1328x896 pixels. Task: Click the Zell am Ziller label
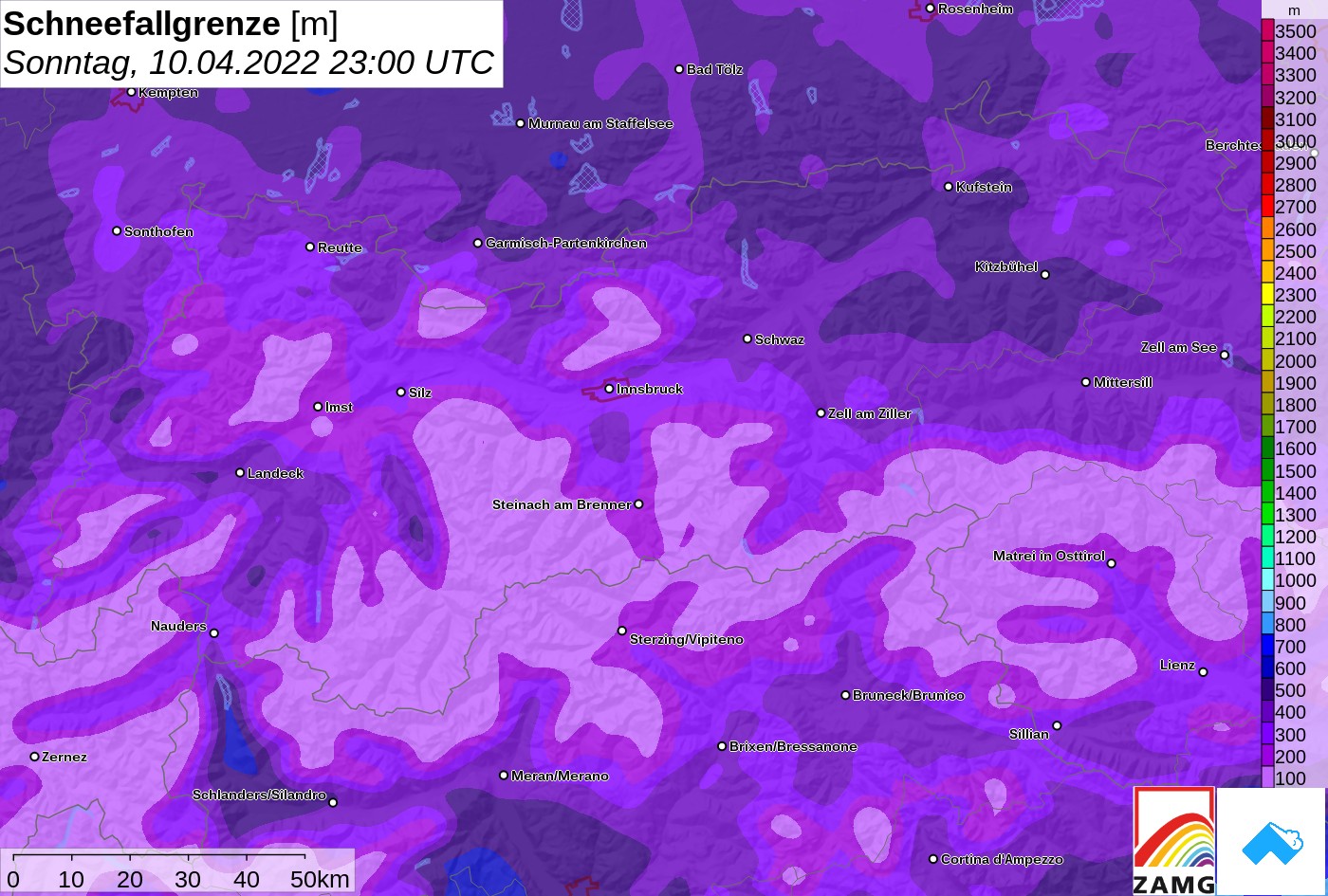(x=870, y=413)
